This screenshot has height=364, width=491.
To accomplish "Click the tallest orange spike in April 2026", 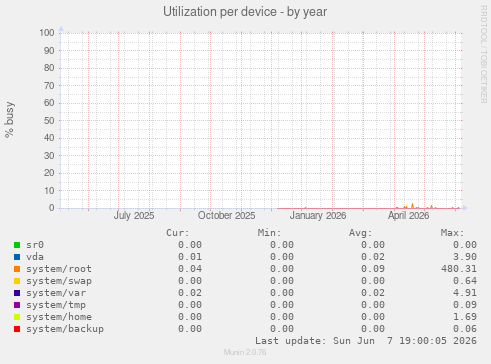I will point(413,205).
